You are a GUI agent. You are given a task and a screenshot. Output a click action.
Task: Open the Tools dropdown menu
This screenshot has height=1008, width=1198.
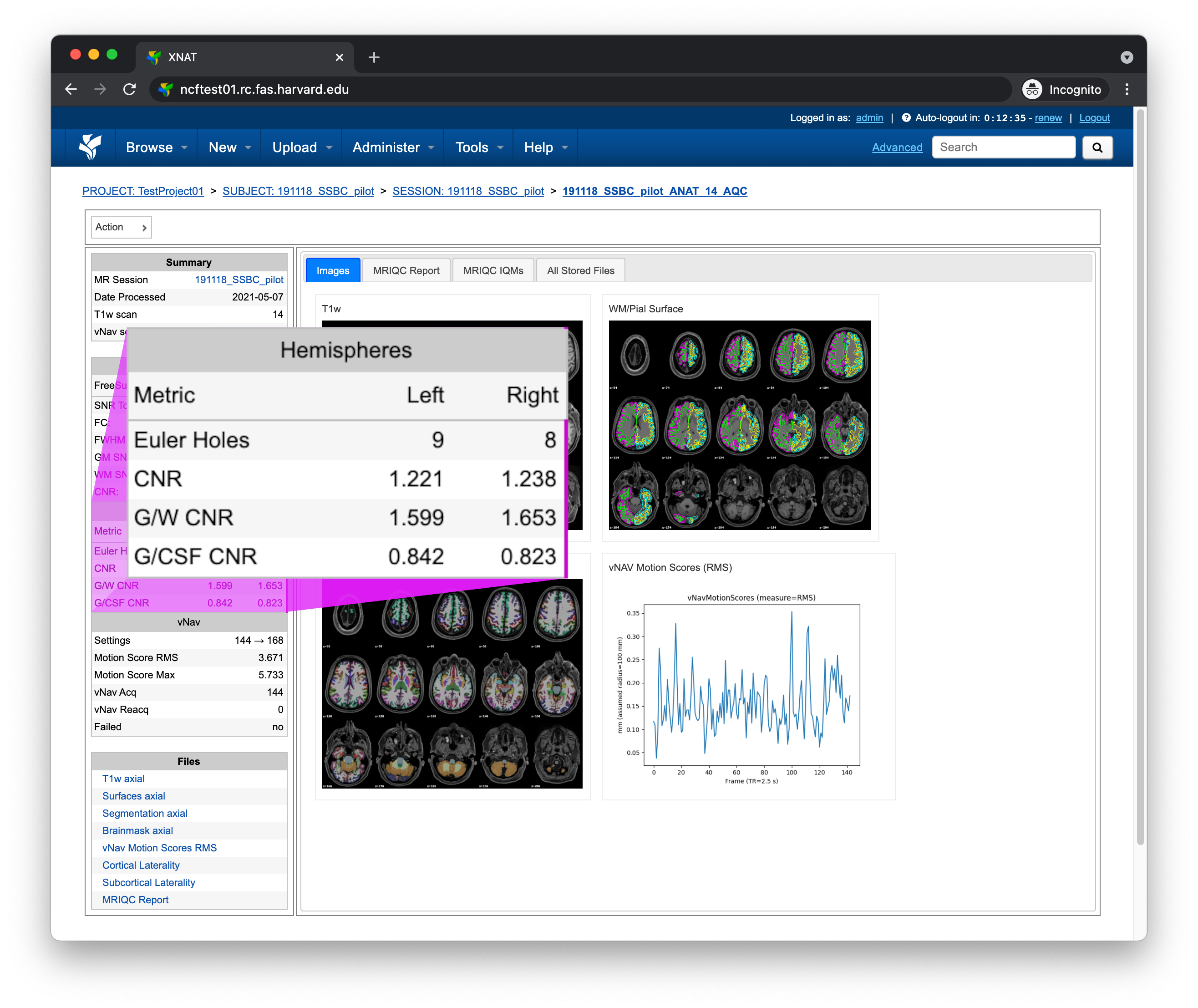pos(479,148)
